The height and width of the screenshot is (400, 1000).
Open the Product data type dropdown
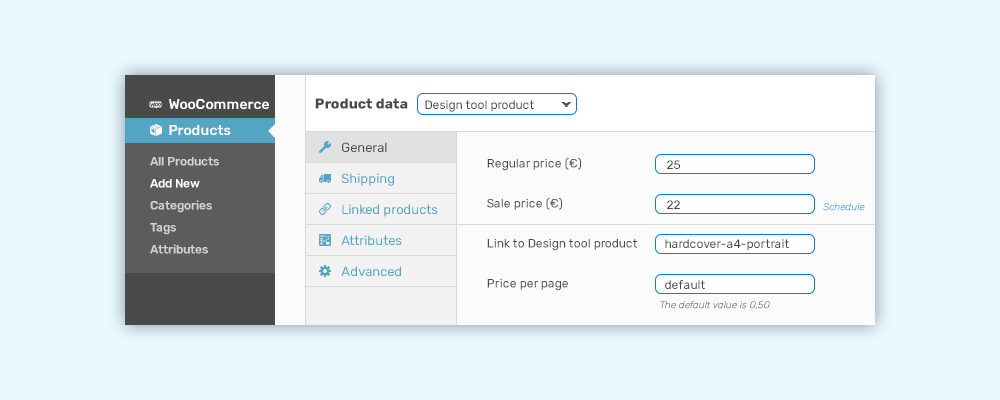(x=497, y=105)
